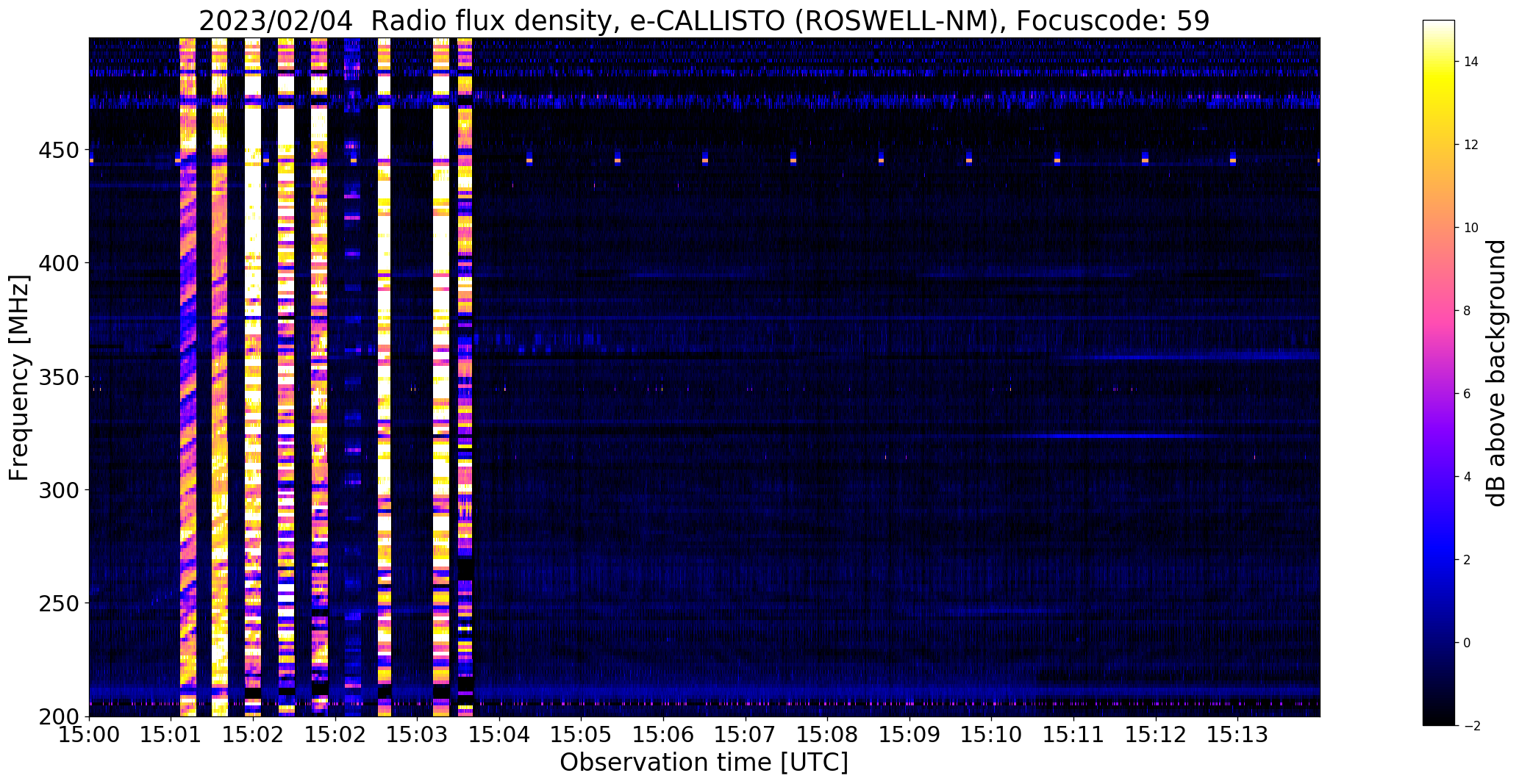Click the 15:08 time tick label
The image size is (1519, 784).
click(828, 735)
